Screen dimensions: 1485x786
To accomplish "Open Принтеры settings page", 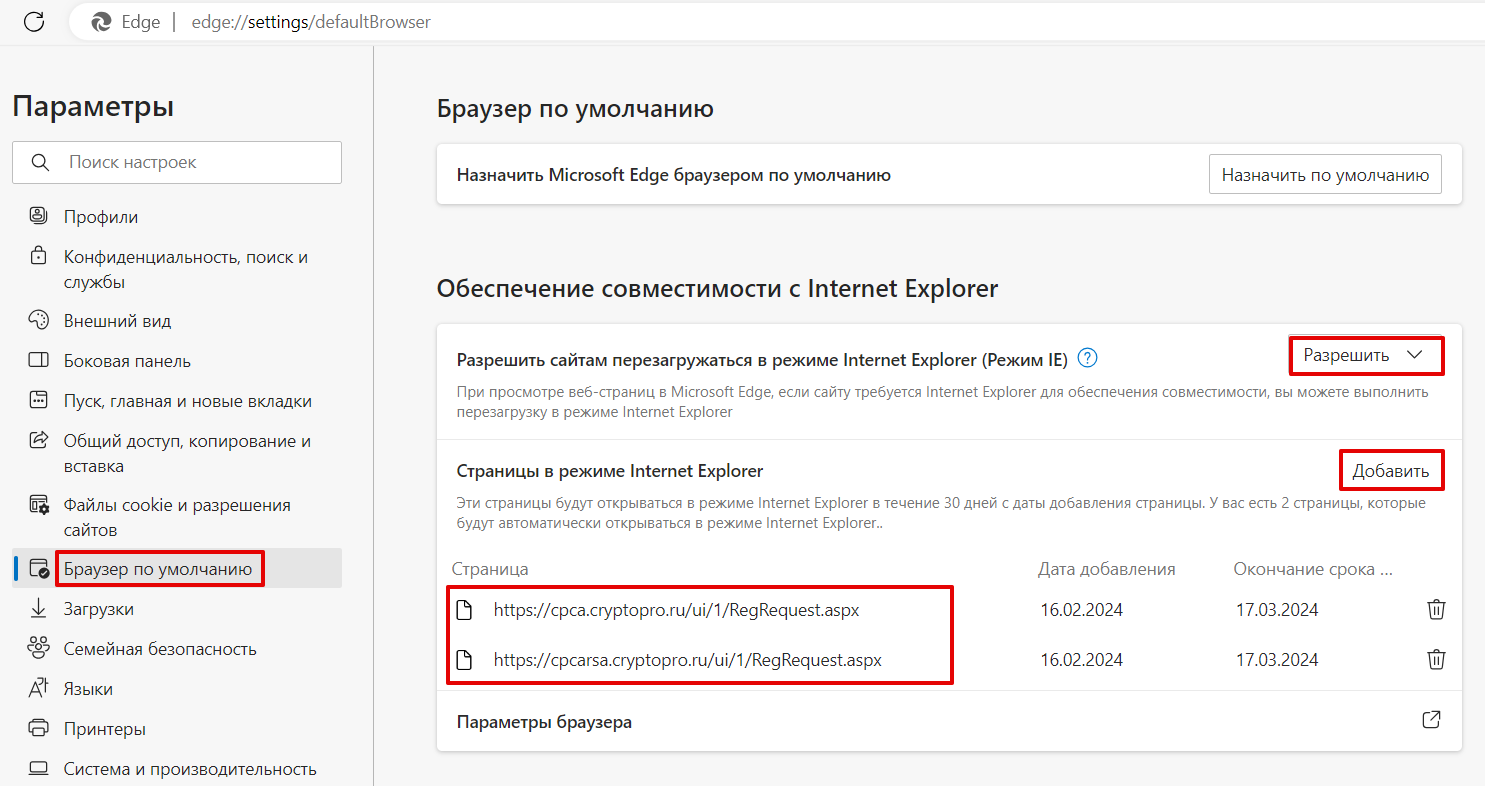I will [105, 729].
